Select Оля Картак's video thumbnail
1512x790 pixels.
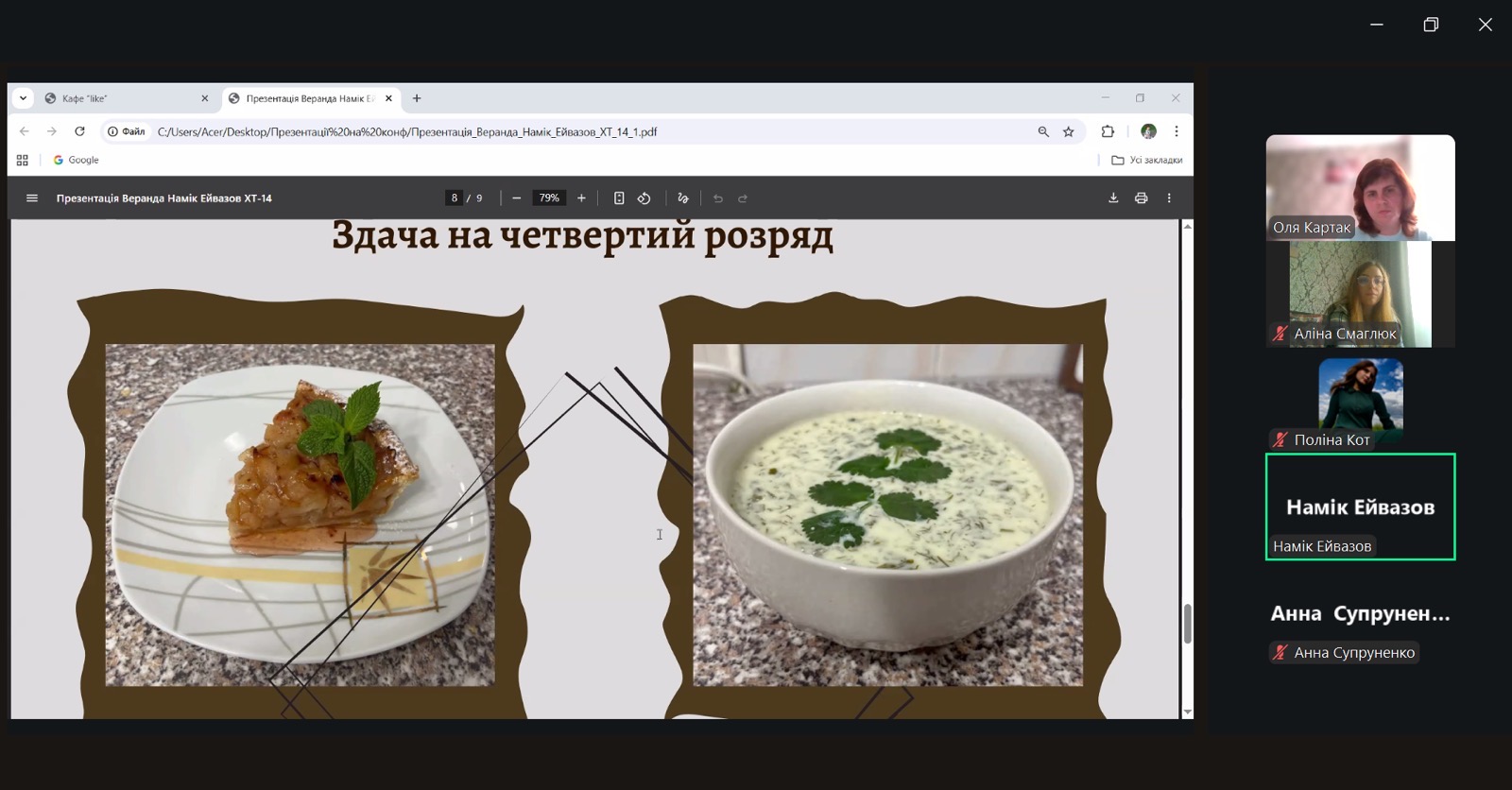(1360, 187)
